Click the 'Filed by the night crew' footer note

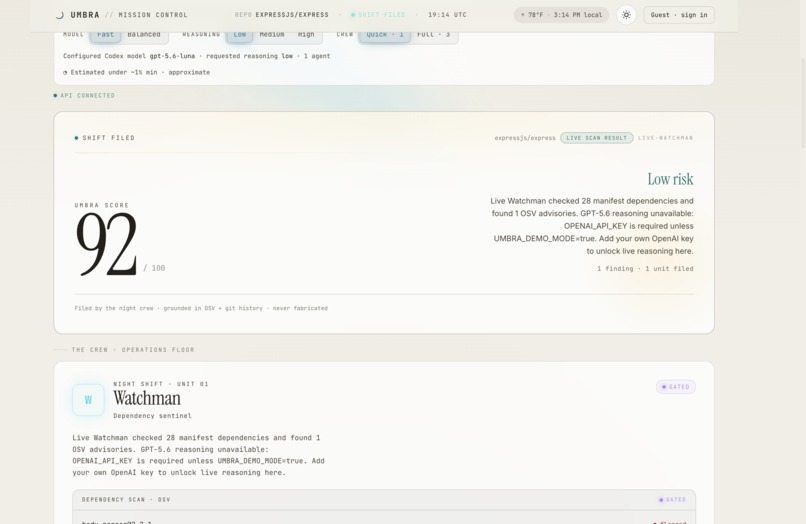(201, 309)
